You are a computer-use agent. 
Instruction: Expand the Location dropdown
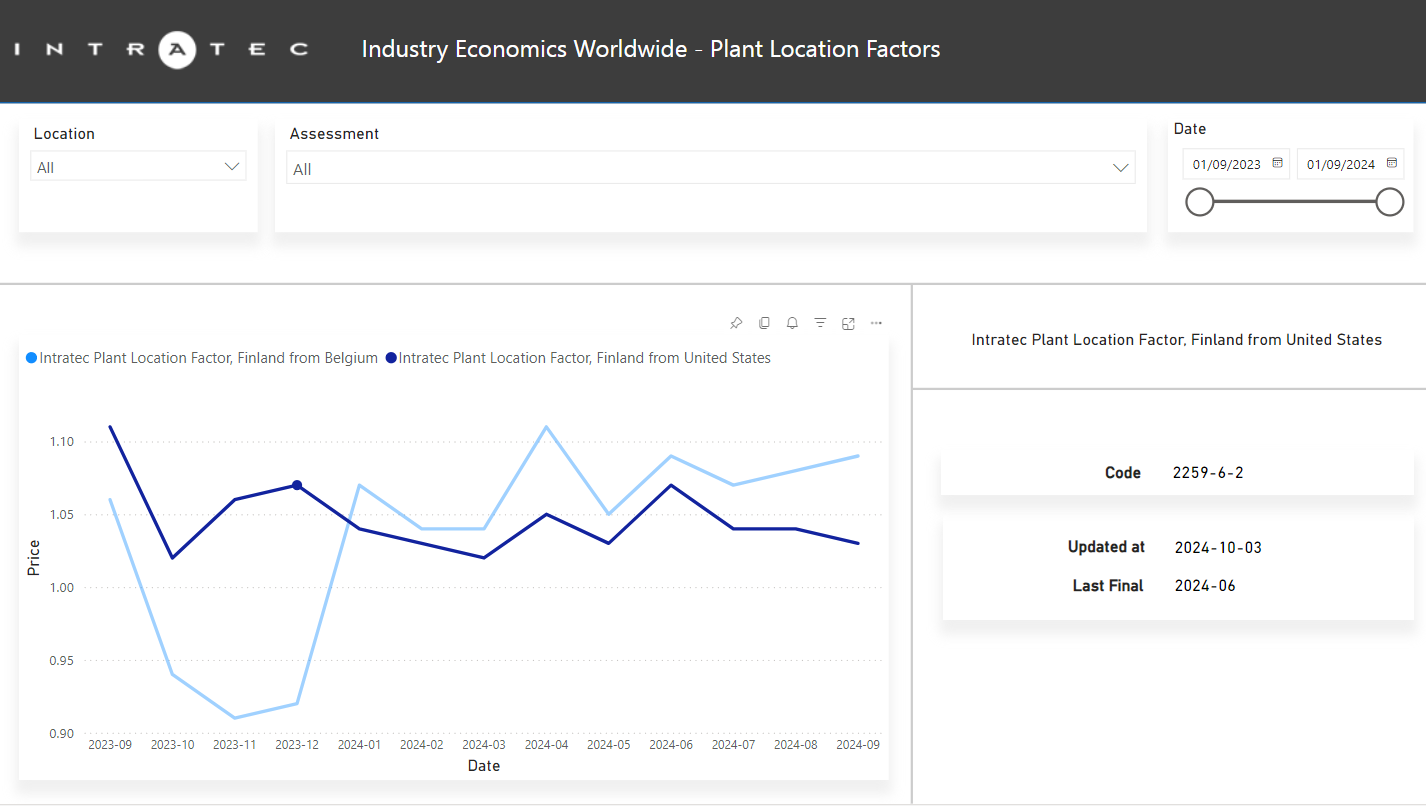pos(232,167)
